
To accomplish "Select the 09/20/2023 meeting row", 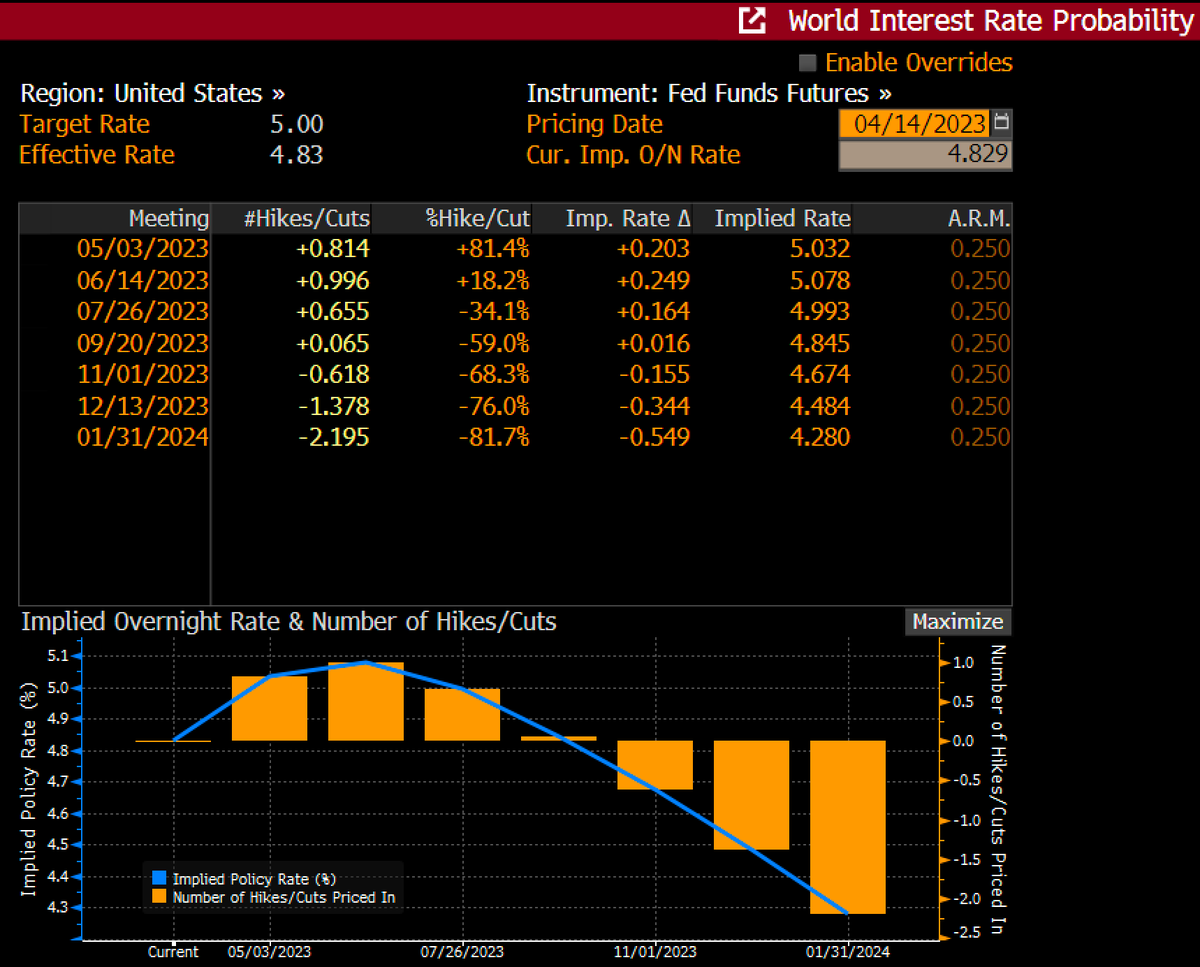I will point(515,343).
